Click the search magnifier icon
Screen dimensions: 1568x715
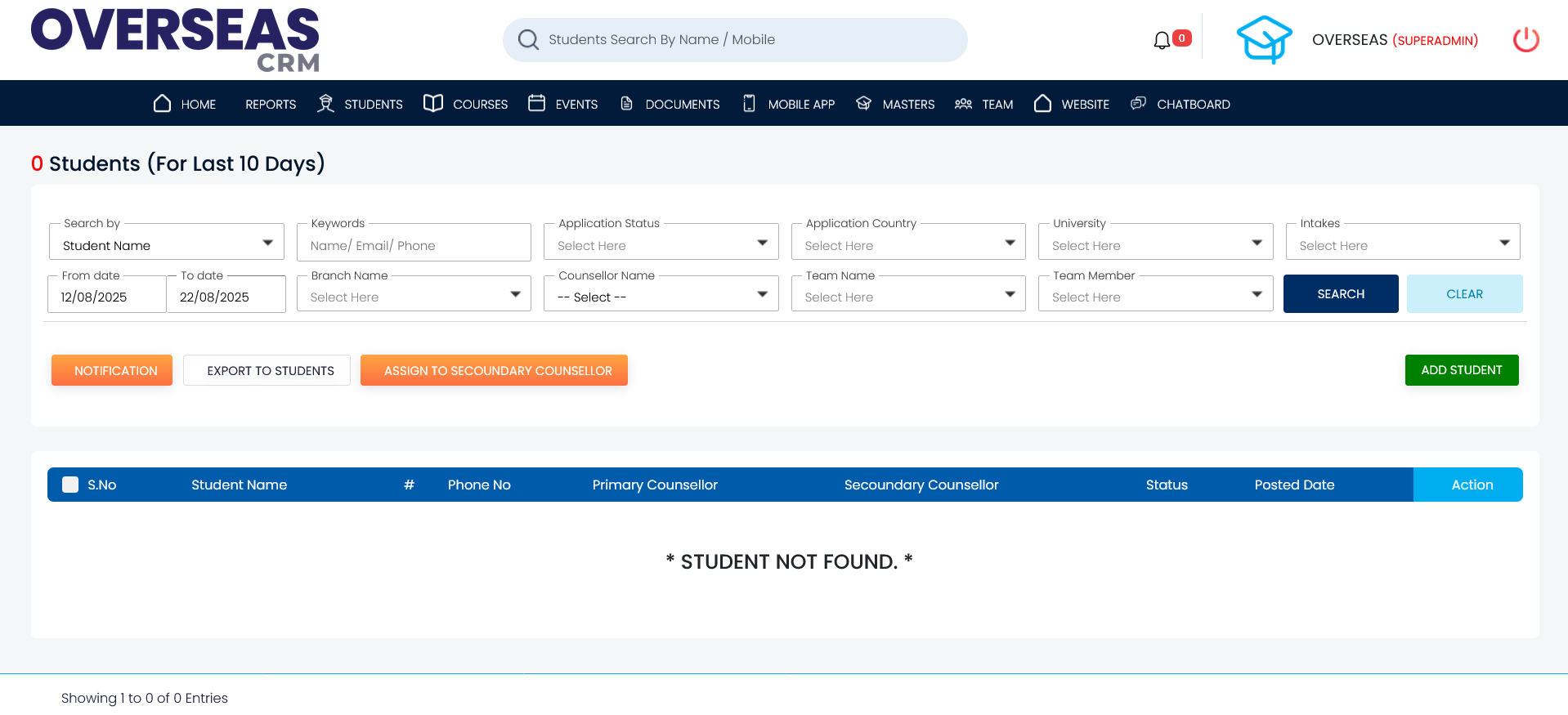(528, 40)
